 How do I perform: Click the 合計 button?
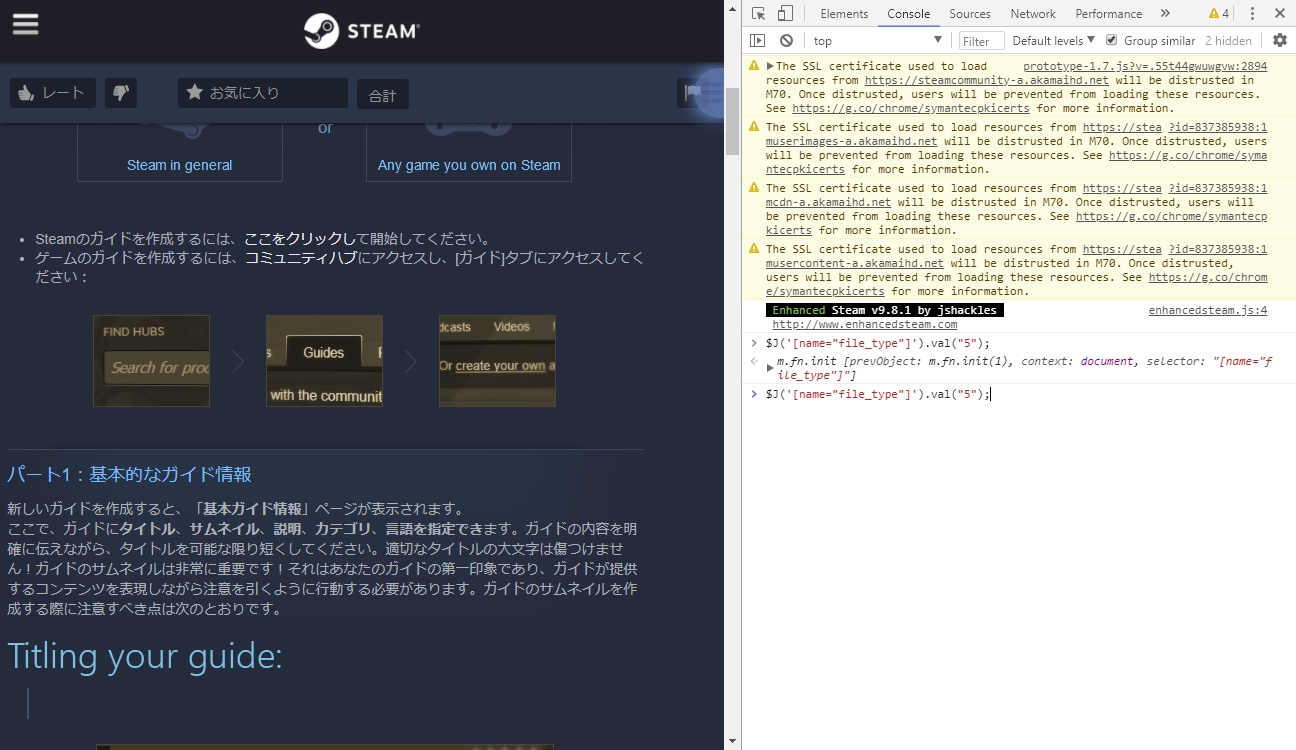383,95
